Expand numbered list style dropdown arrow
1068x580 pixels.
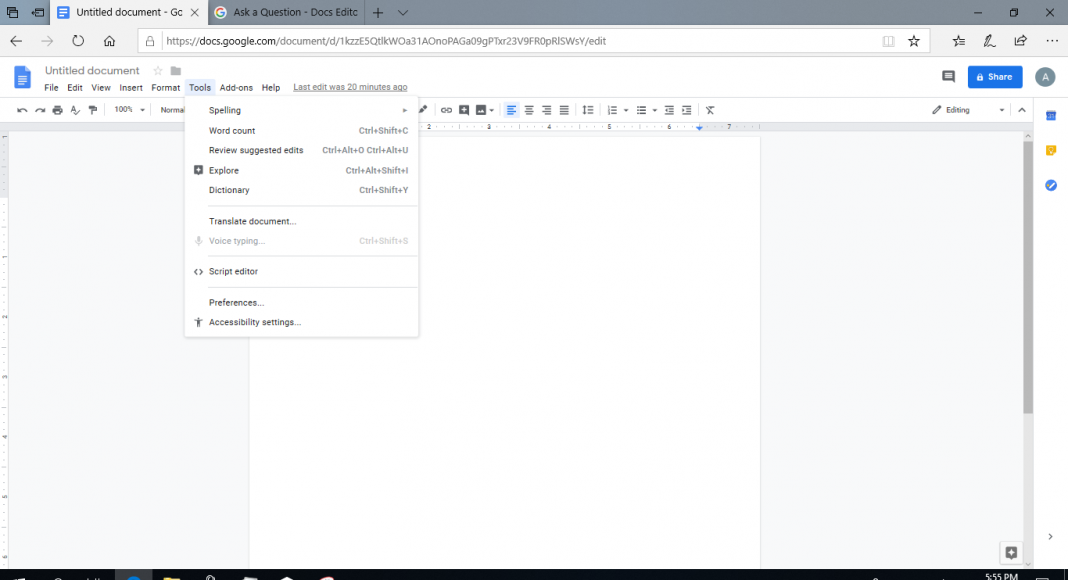[x=626, y=110]
